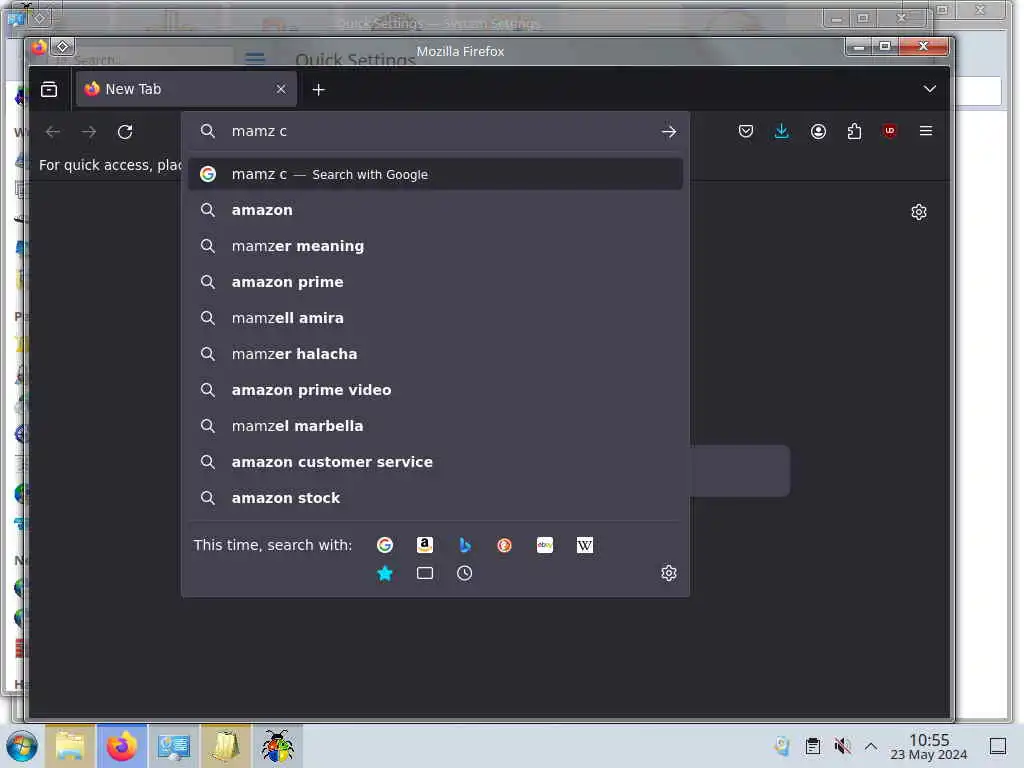1024x768 pixels.
Task: Search this time with eBay icon
Action: (x=545, y=545)
